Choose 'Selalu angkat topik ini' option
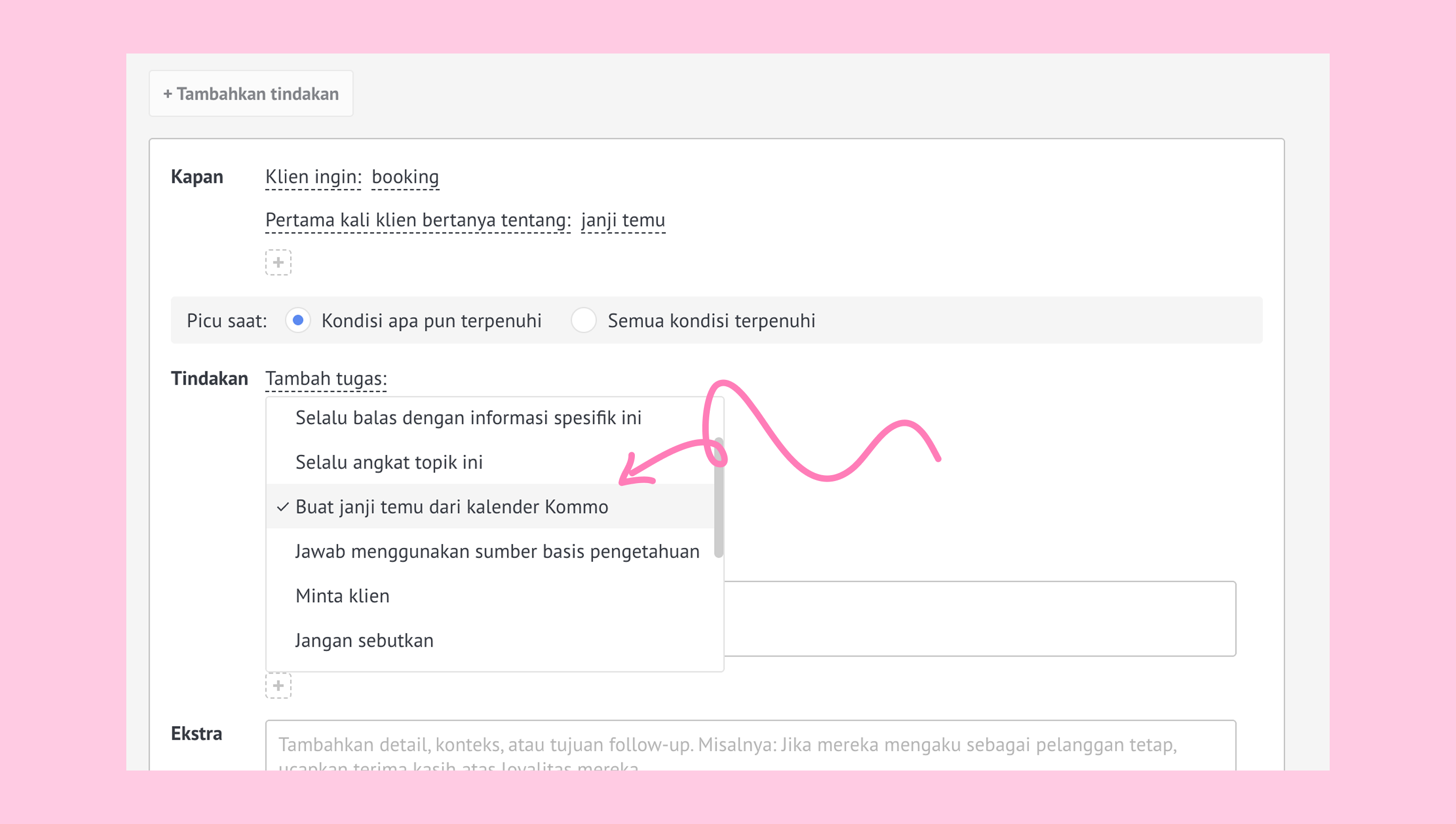The width and height of the screenshot is (1456, 824). pos(389,462)
